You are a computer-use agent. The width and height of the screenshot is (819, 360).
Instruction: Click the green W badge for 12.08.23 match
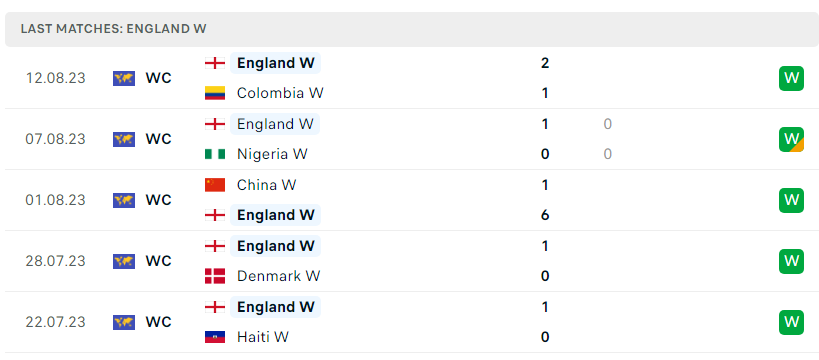point(791,78)
